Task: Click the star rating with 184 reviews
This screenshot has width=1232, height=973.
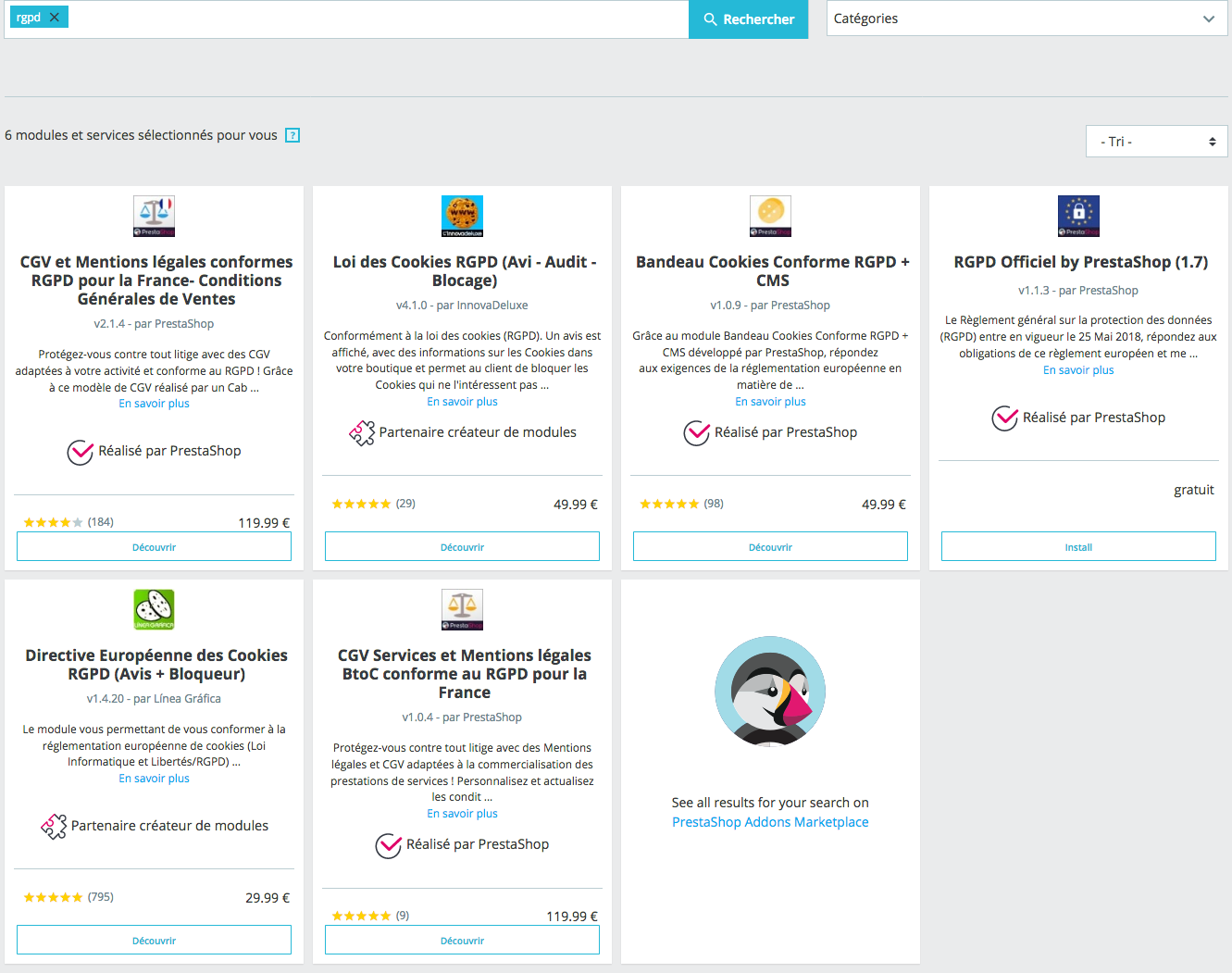Action: 53,522
